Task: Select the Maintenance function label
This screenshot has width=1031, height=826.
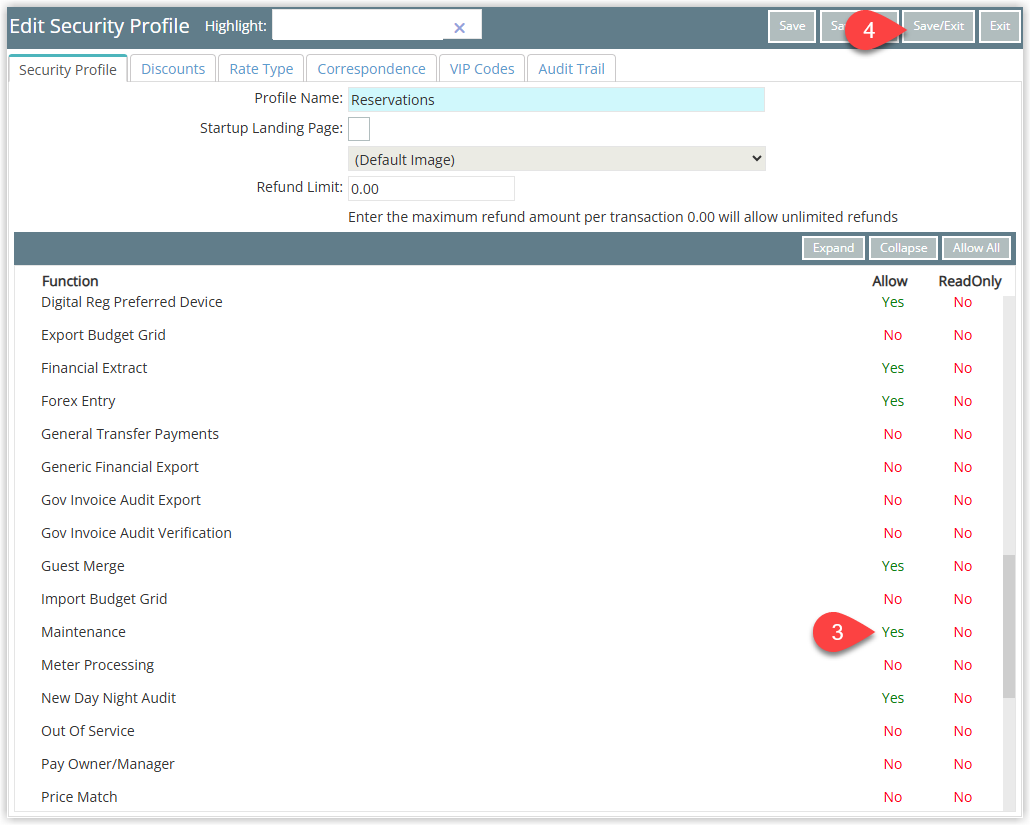Action: (84, 632)
